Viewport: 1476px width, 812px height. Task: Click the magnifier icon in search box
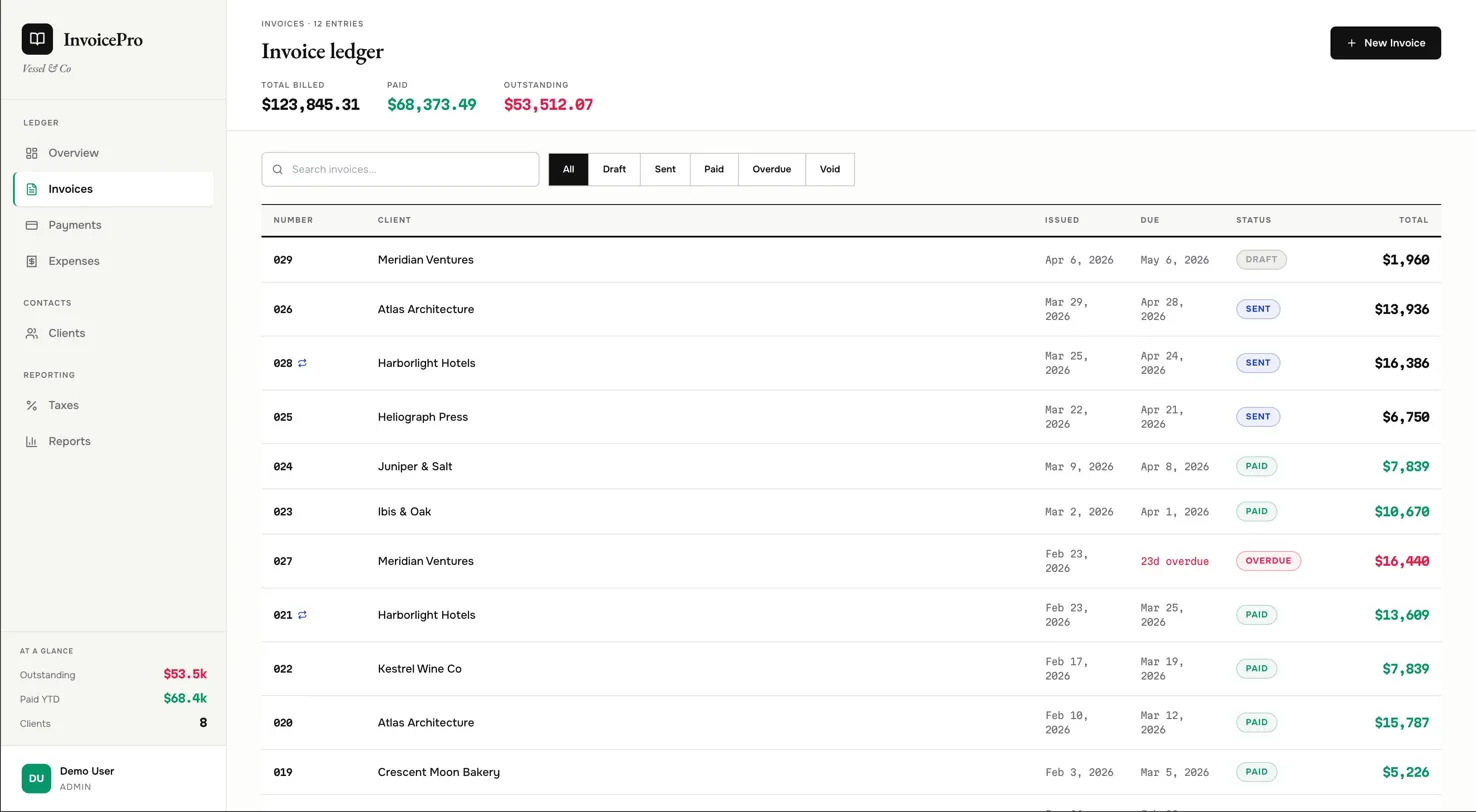(x=278, y=170)
